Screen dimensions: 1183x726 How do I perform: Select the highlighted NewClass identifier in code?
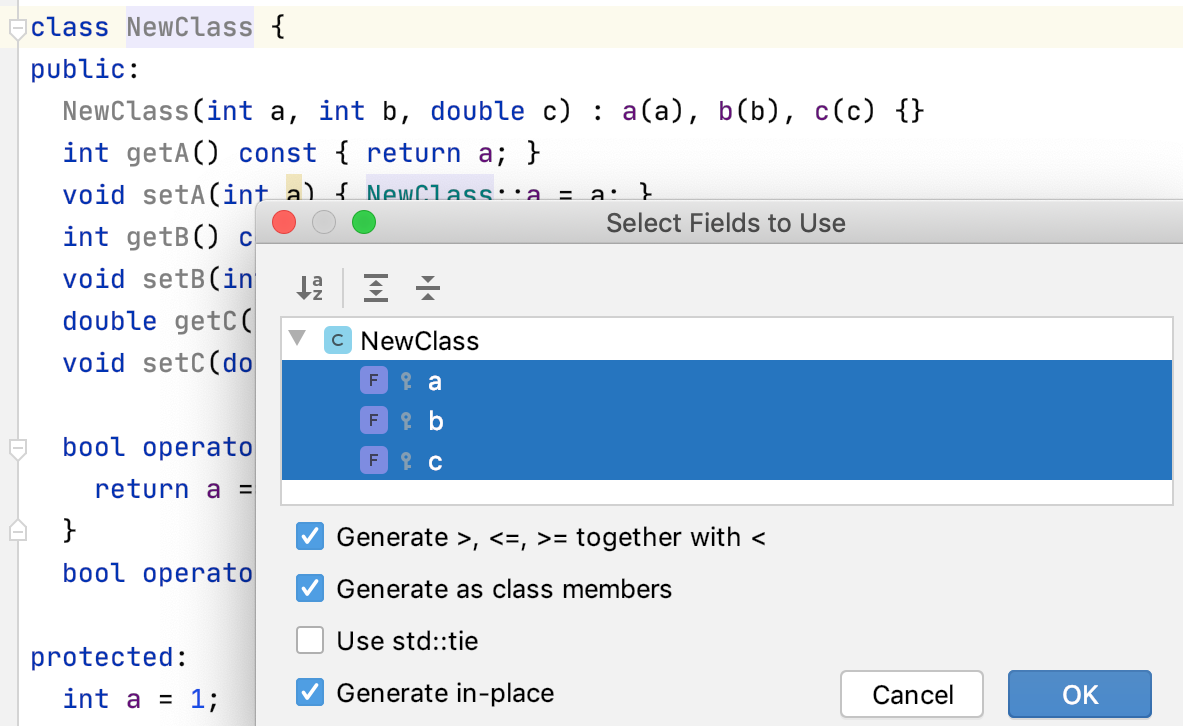click(x=189, y=27)
